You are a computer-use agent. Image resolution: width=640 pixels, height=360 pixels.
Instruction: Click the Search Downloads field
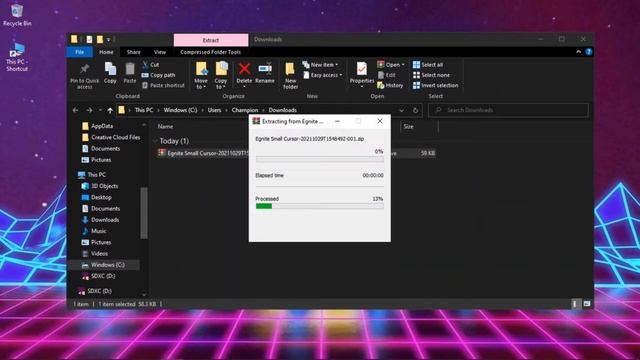click(508, 110)
